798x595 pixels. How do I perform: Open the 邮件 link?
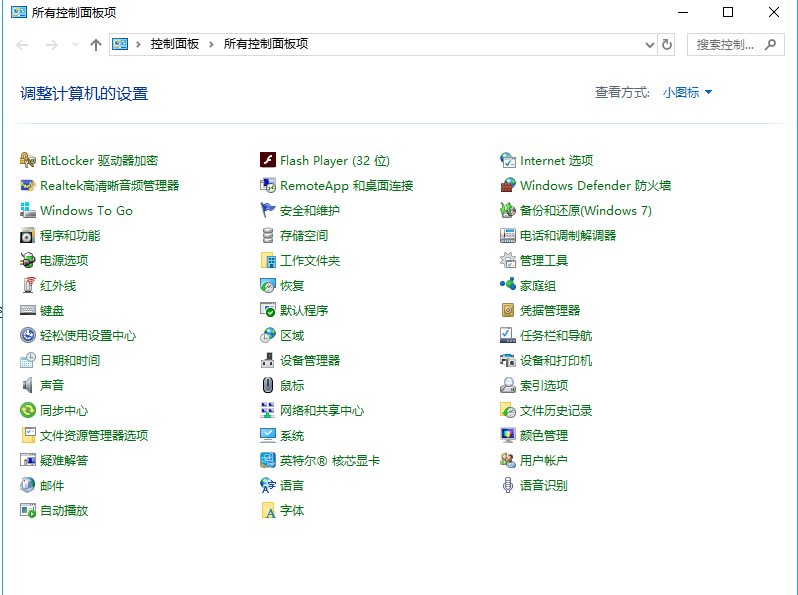(x=52, y=485)
